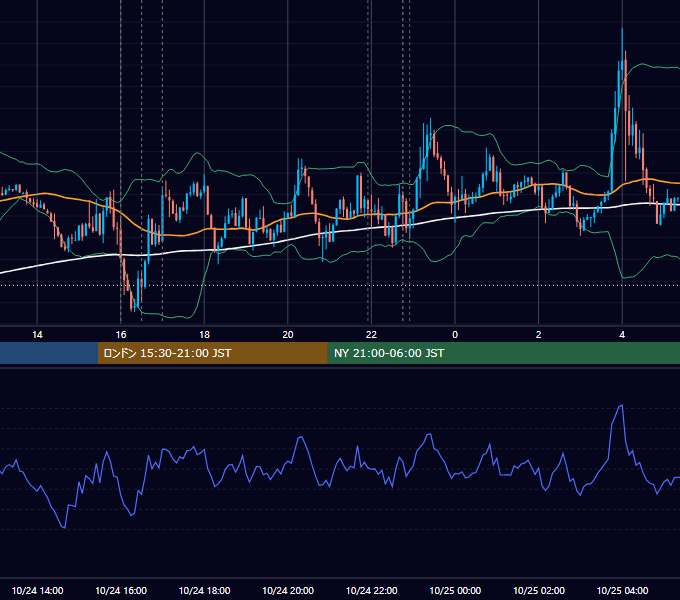This screenshot has width=680, height=600.
Task: Select the 10/25 02:00 date axis label
Action: (x=539, y=590)
